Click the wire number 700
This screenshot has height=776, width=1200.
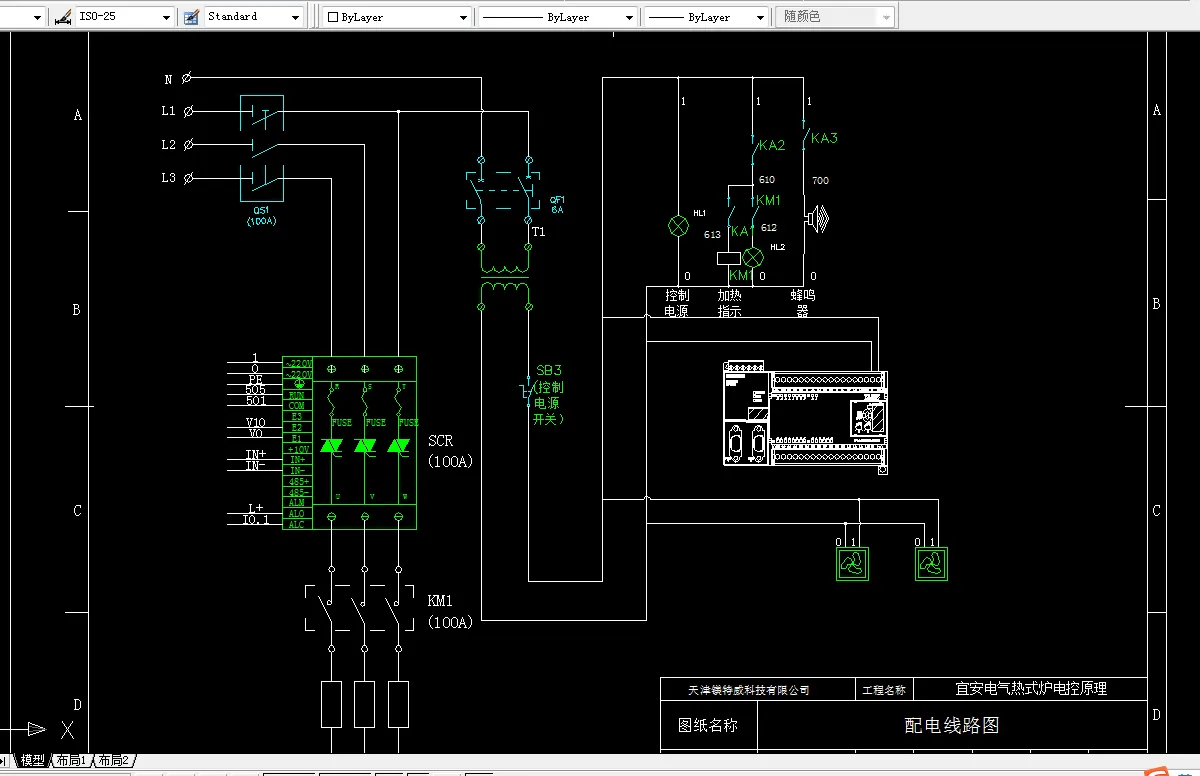click(x=820, y=181)
